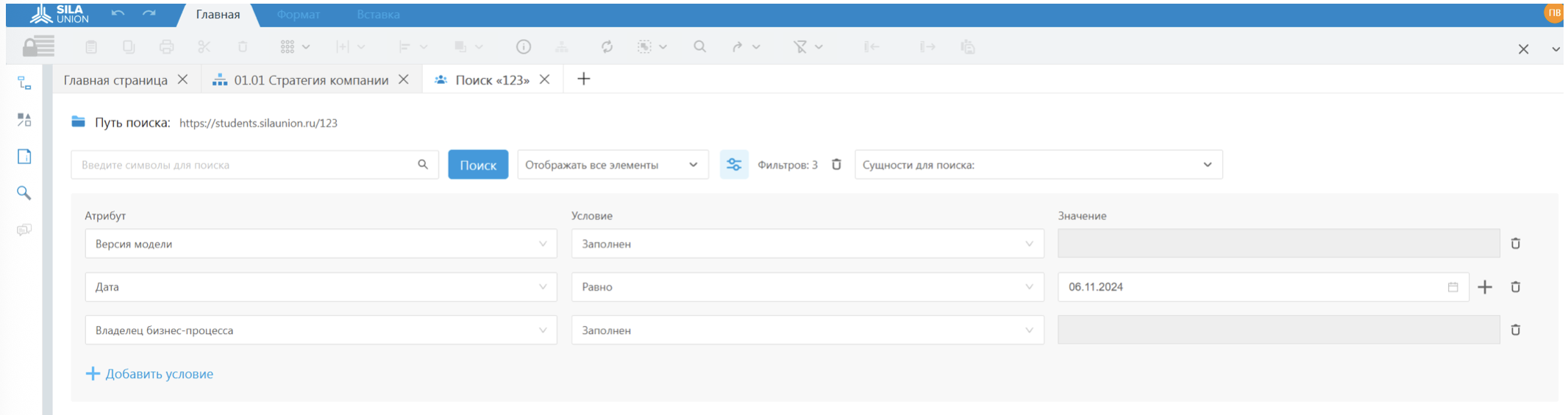Open the Сущности для поиска dropdown
This screenshot has height=415, width=1568.
(x=1038, y=165)
